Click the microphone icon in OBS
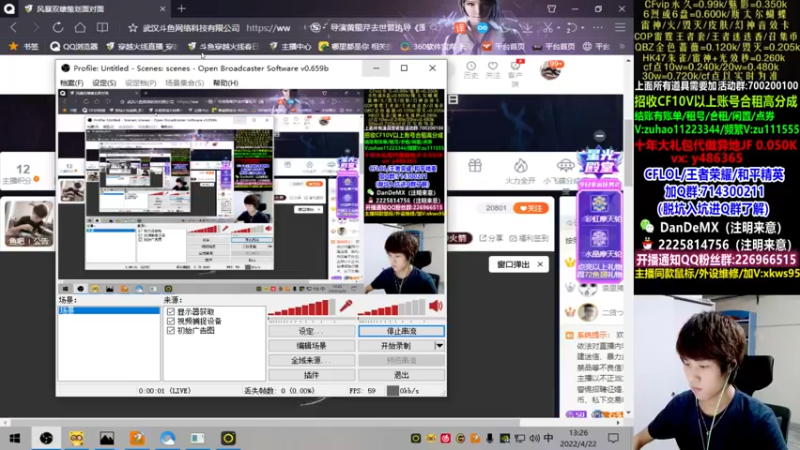 tap(346, 306)
